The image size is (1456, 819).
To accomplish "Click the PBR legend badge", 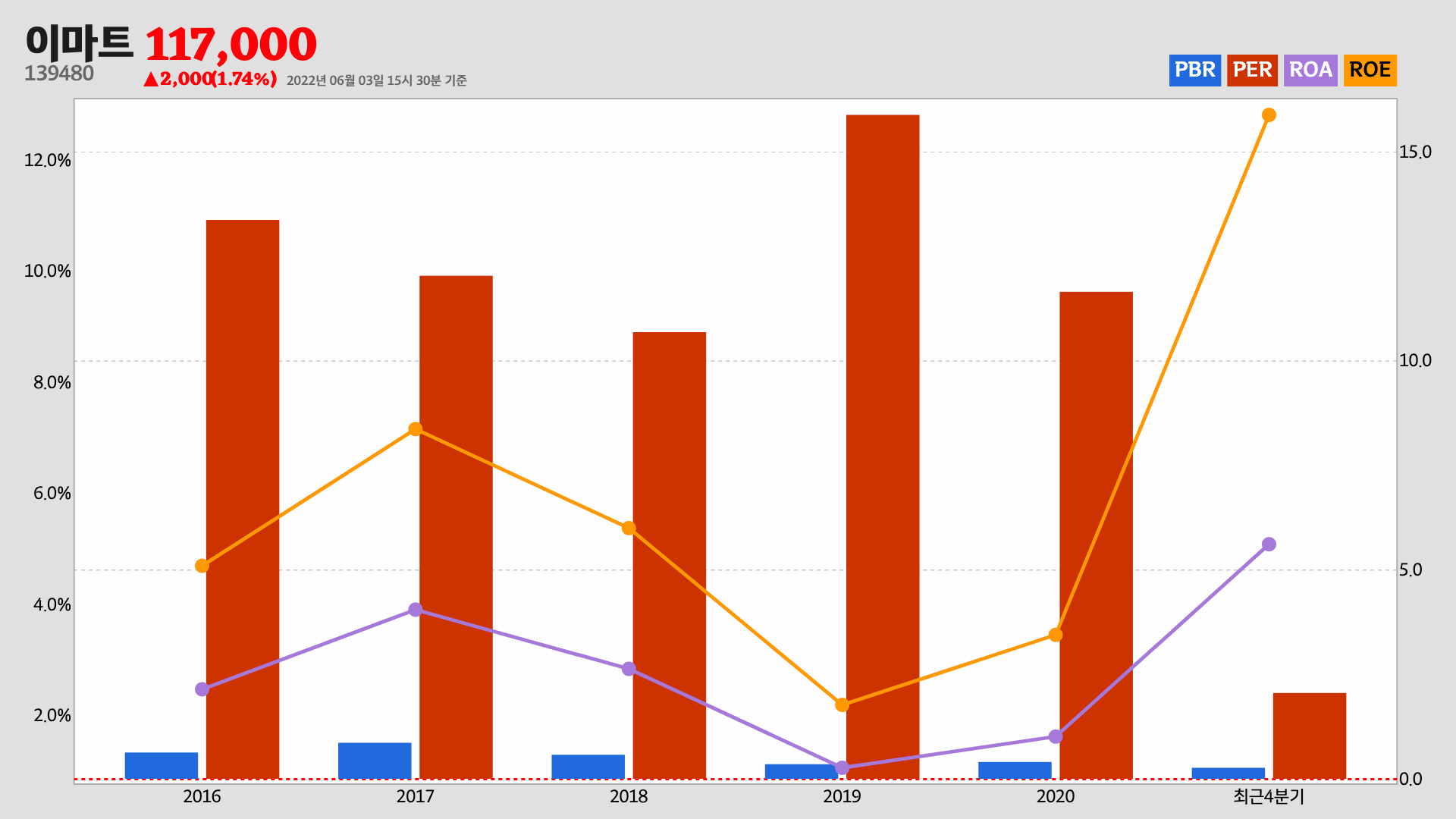I will (1194, 70).
